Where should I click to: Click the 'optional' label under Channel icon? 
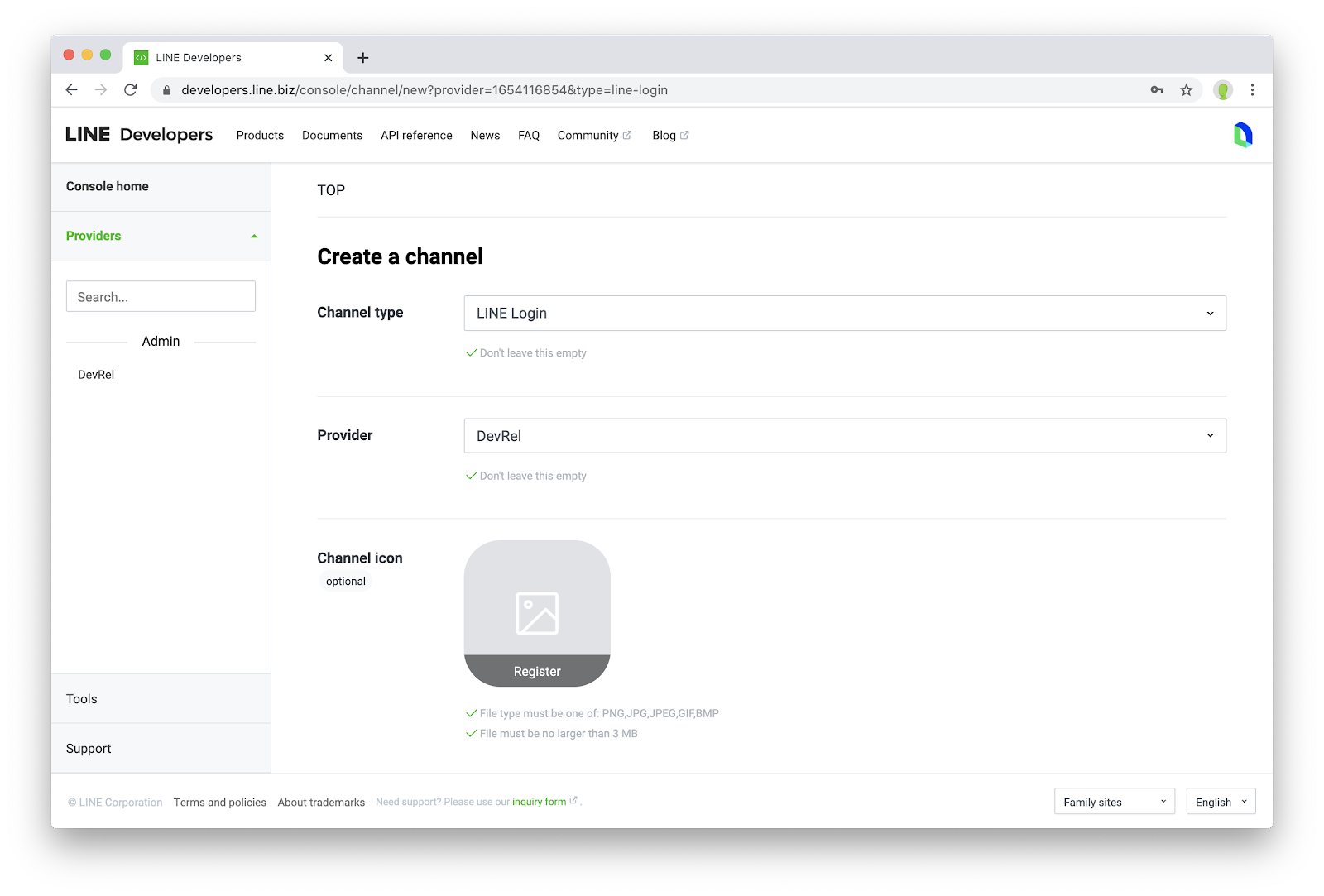346,582
